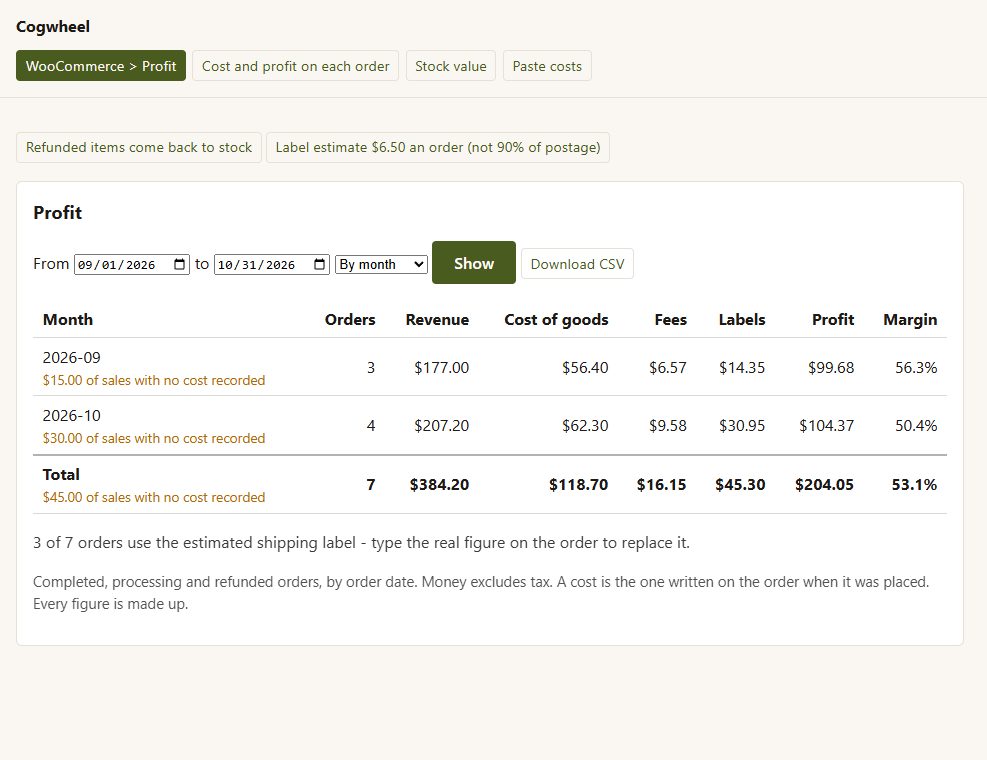Download the CSV export
Image resolution: width=987 pixels, height=760 pixels.
pyautogui.click(x=577, y=264)
